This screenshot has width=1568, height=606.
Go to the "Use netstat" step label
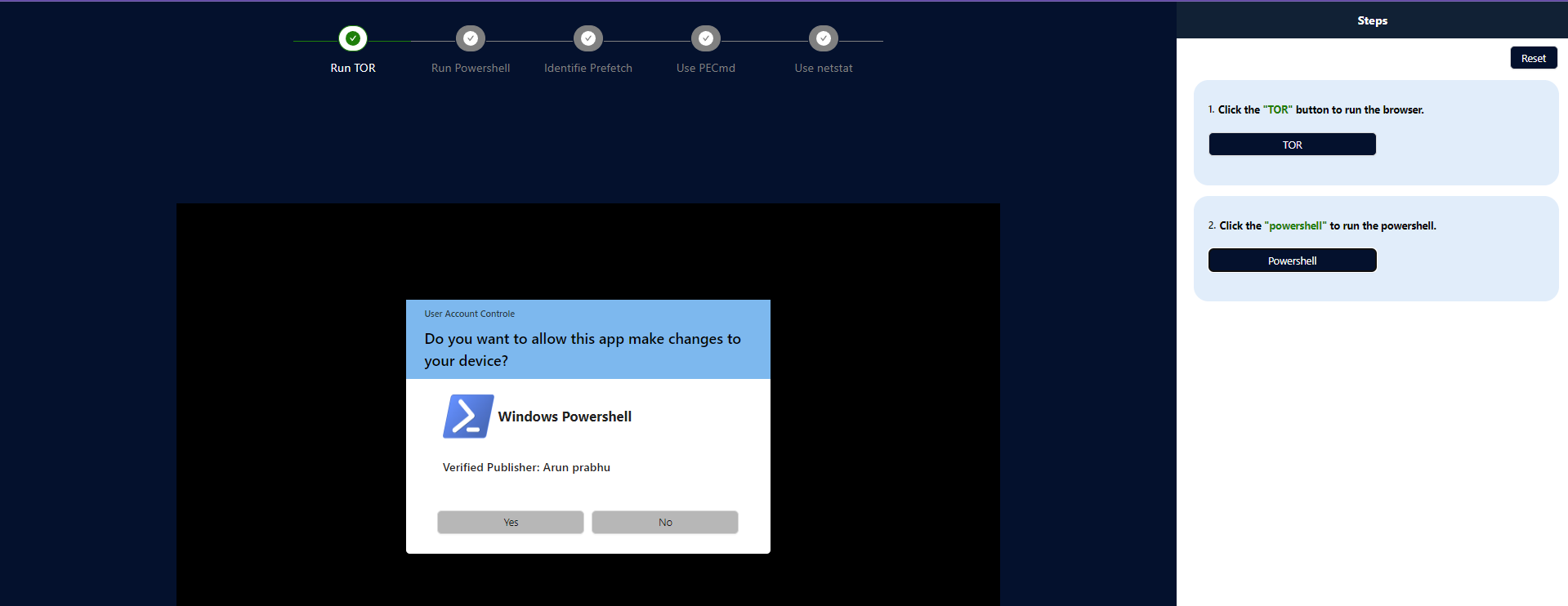tap(824, 69)
